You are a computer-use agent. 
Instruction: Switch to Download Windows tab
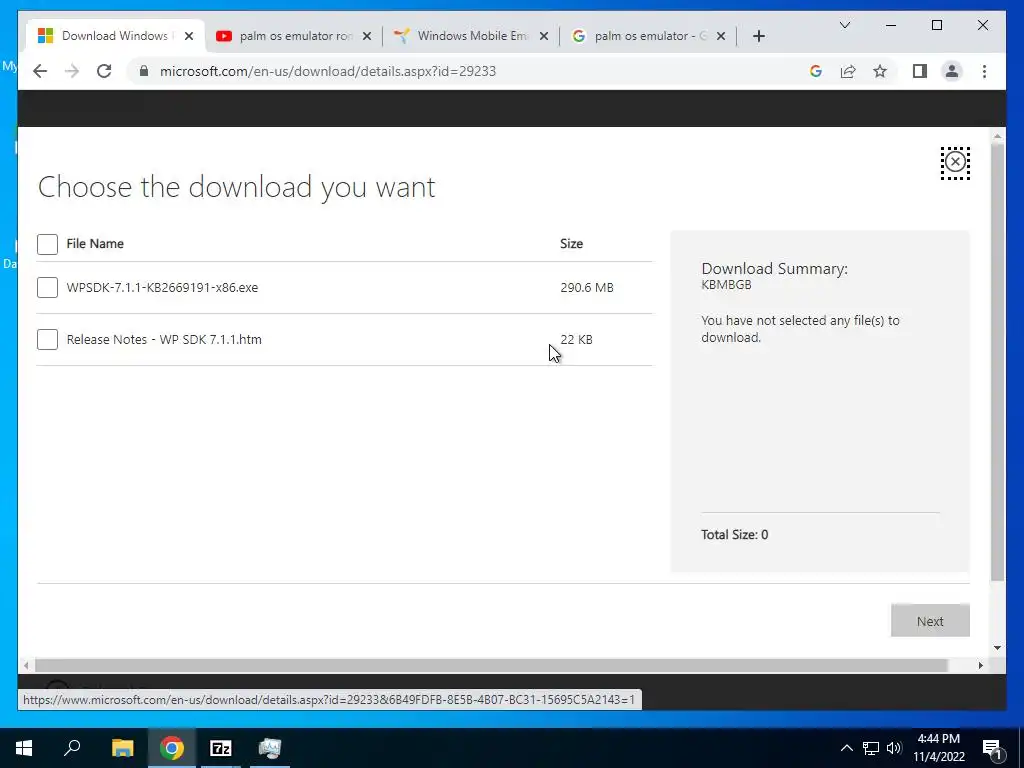point(114,36)
